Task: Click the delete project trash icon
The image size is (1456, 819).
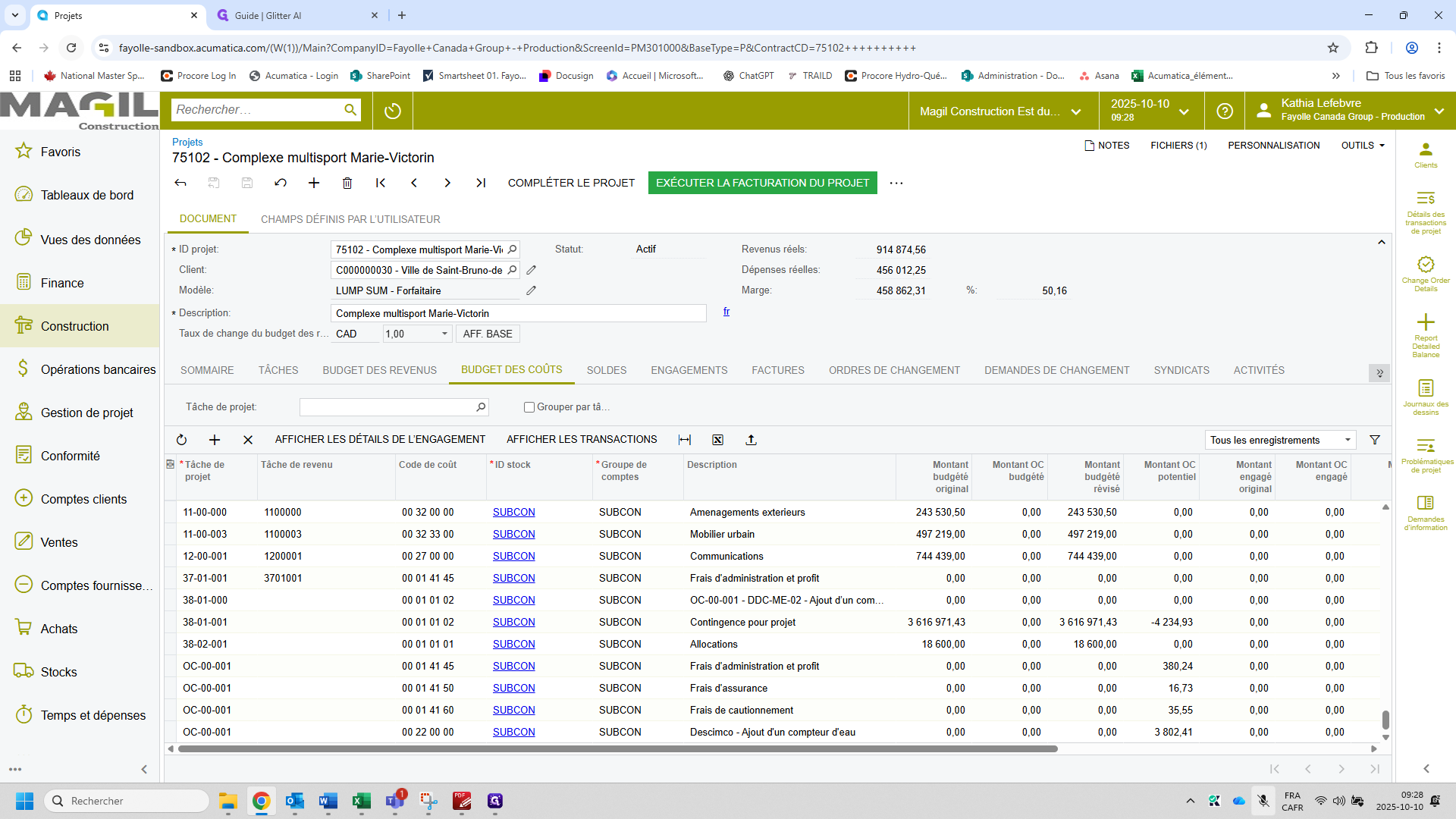Action: pyautogui.click(x=347, y=183)
